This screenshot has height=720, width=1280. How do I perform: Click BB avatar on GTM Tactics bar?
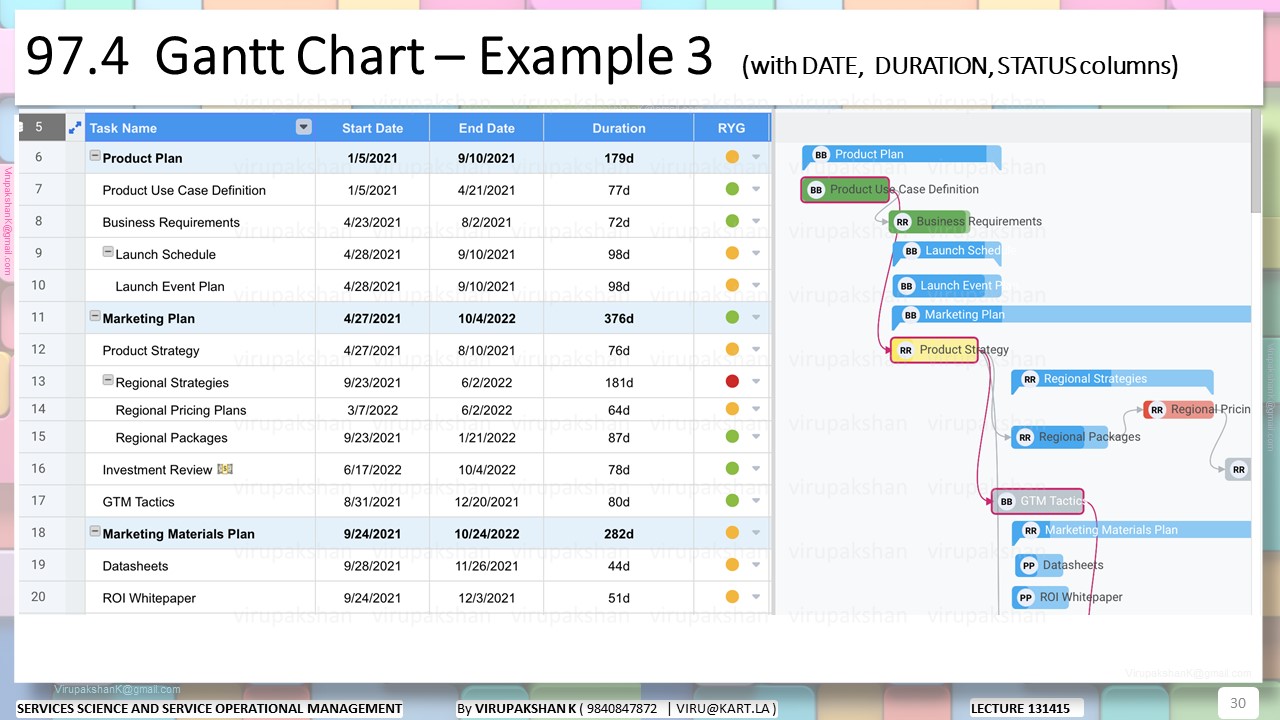[1007, 502]
